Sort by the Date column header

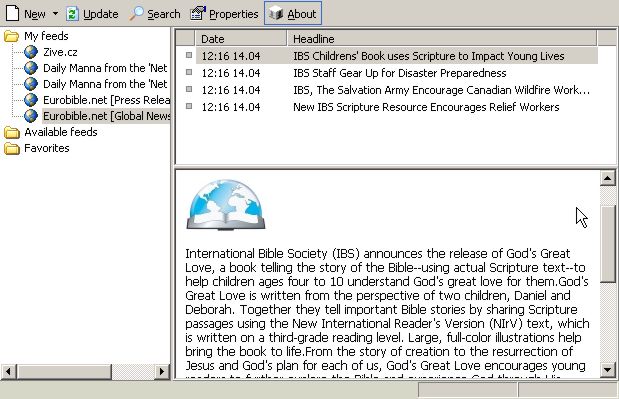pos(241,39)
